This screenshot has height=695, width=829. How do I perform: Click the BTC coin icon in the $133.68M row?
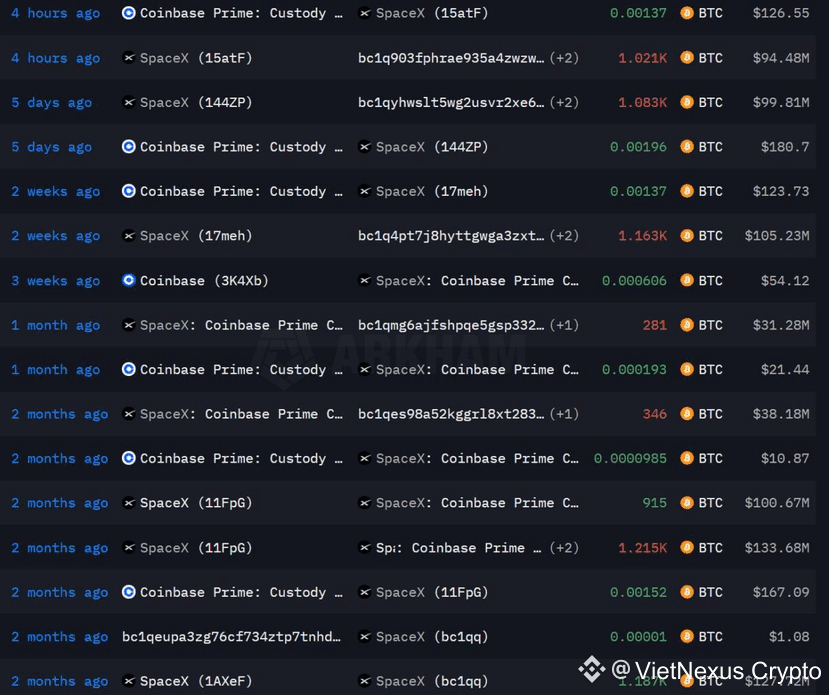[687, 547]
